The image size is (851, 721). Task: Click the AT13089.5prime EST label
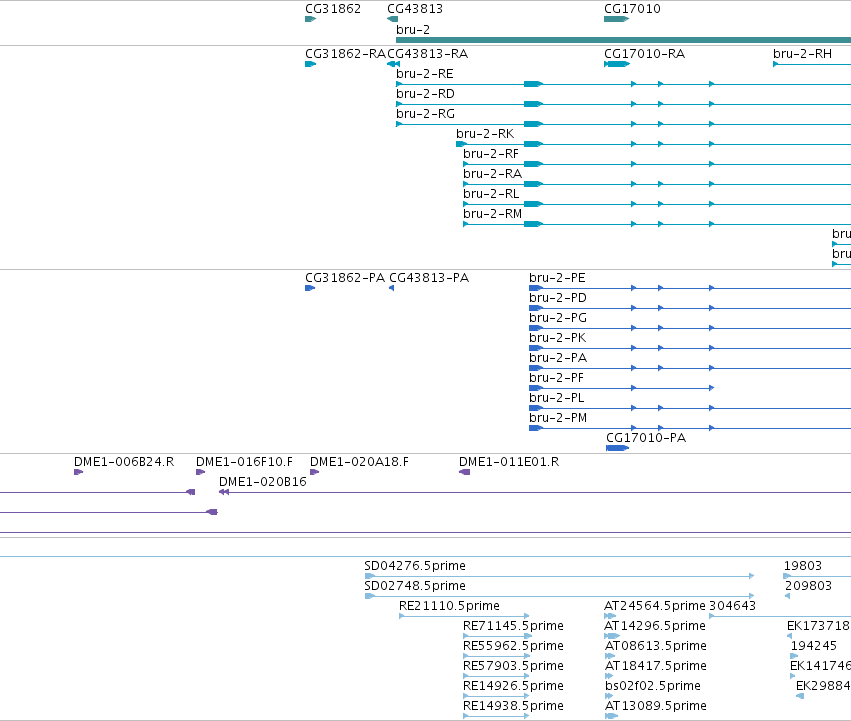click(655, 706)
